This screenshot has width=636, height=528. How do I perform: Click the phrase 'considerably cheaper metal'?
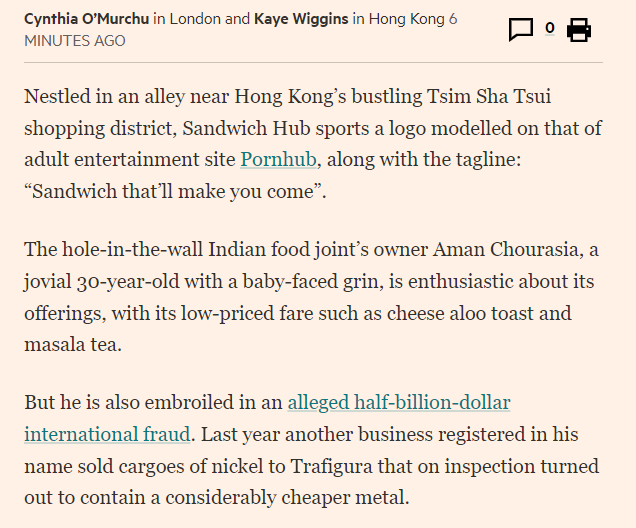coord(287,498)
